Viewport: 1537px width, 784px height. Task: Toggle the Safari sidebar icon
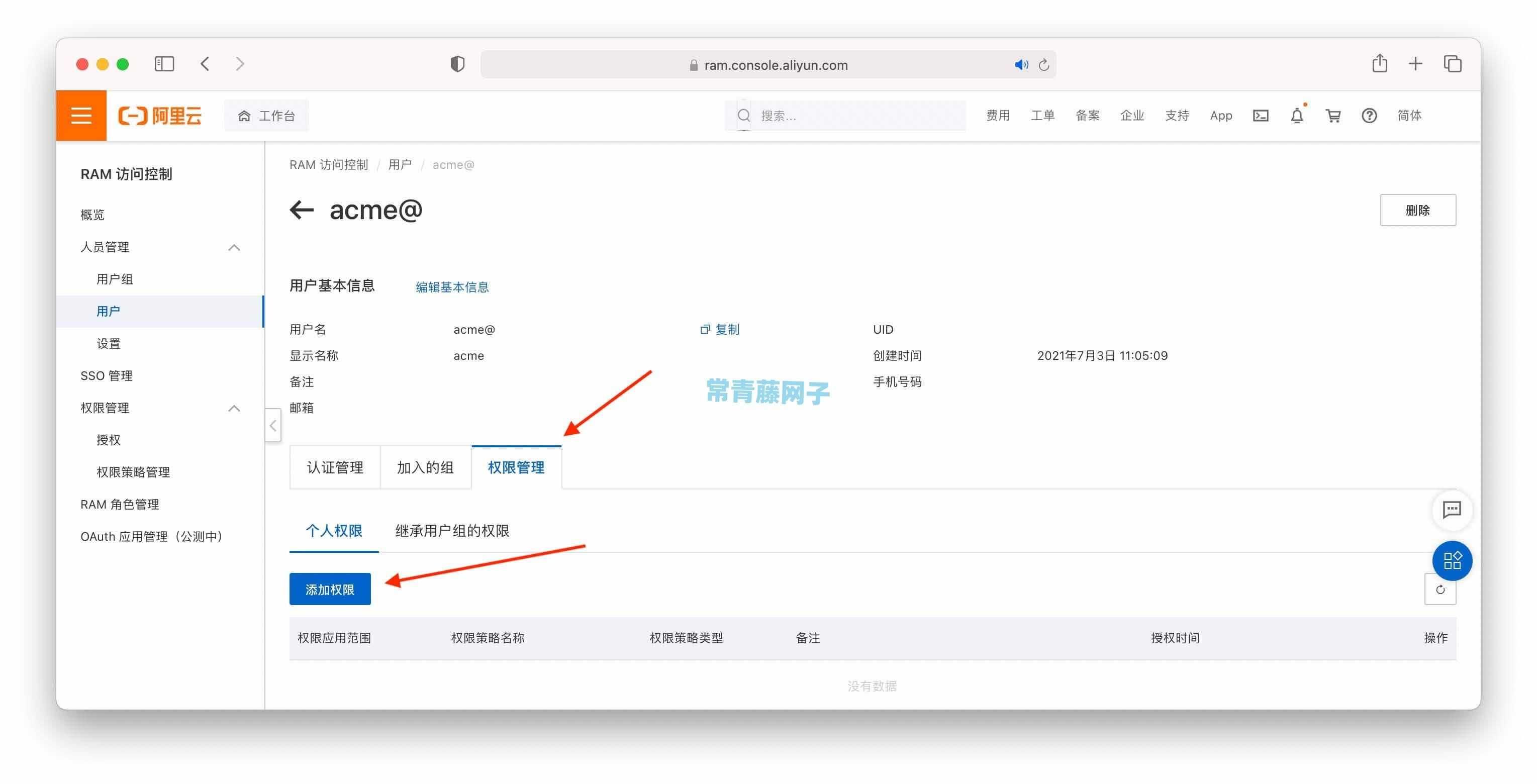point(164,64)
